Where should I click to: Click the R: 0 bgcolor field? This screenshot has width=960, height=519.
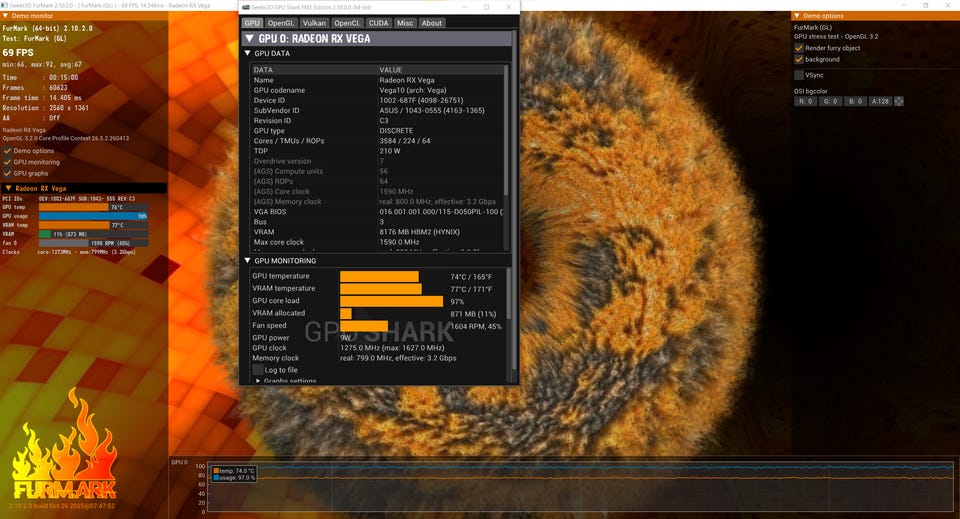(x=806, y=102)
